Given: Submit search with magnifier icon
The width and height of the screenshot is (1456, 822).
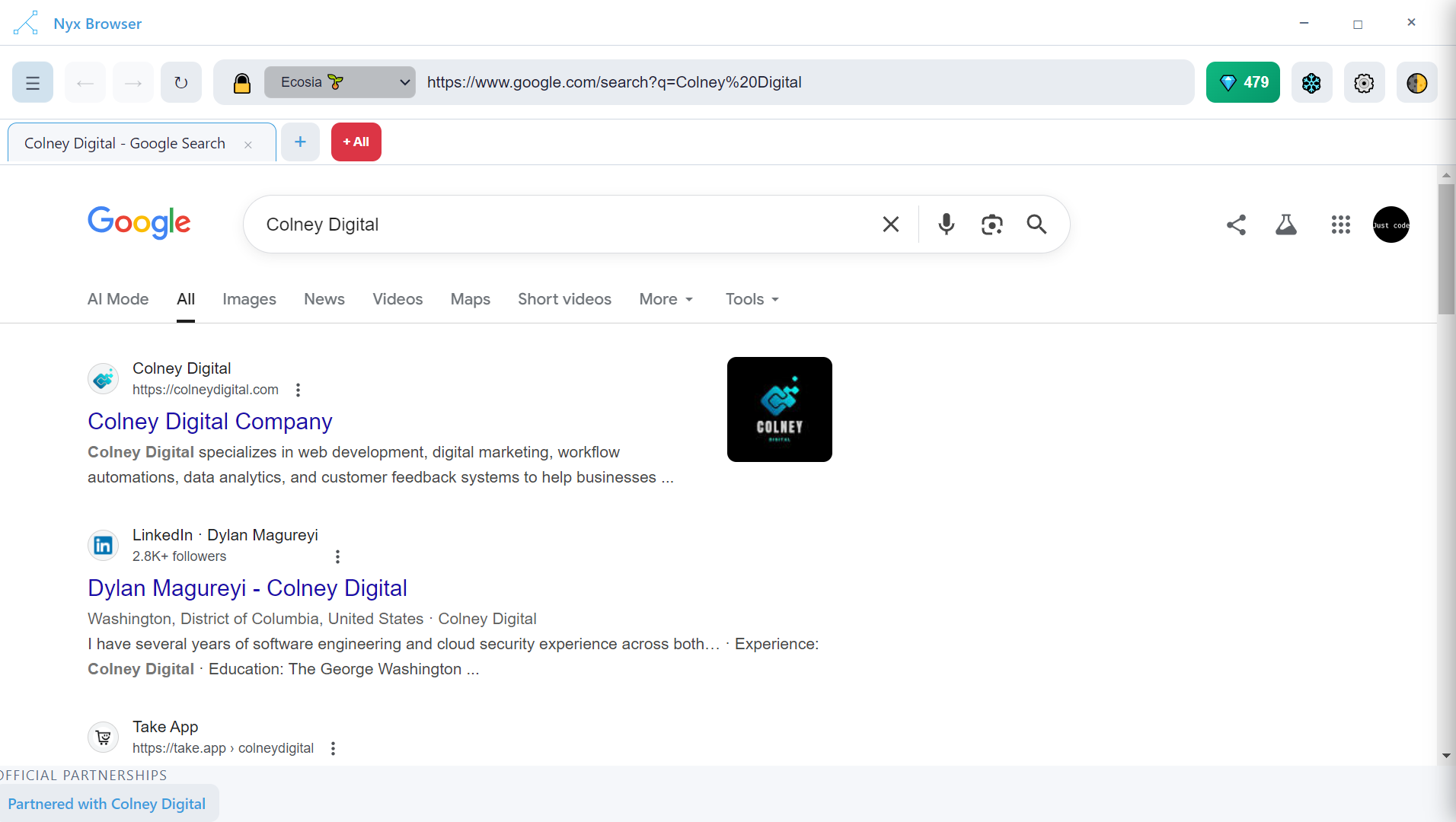Looking at the screenshot, I should (1036, 225).
